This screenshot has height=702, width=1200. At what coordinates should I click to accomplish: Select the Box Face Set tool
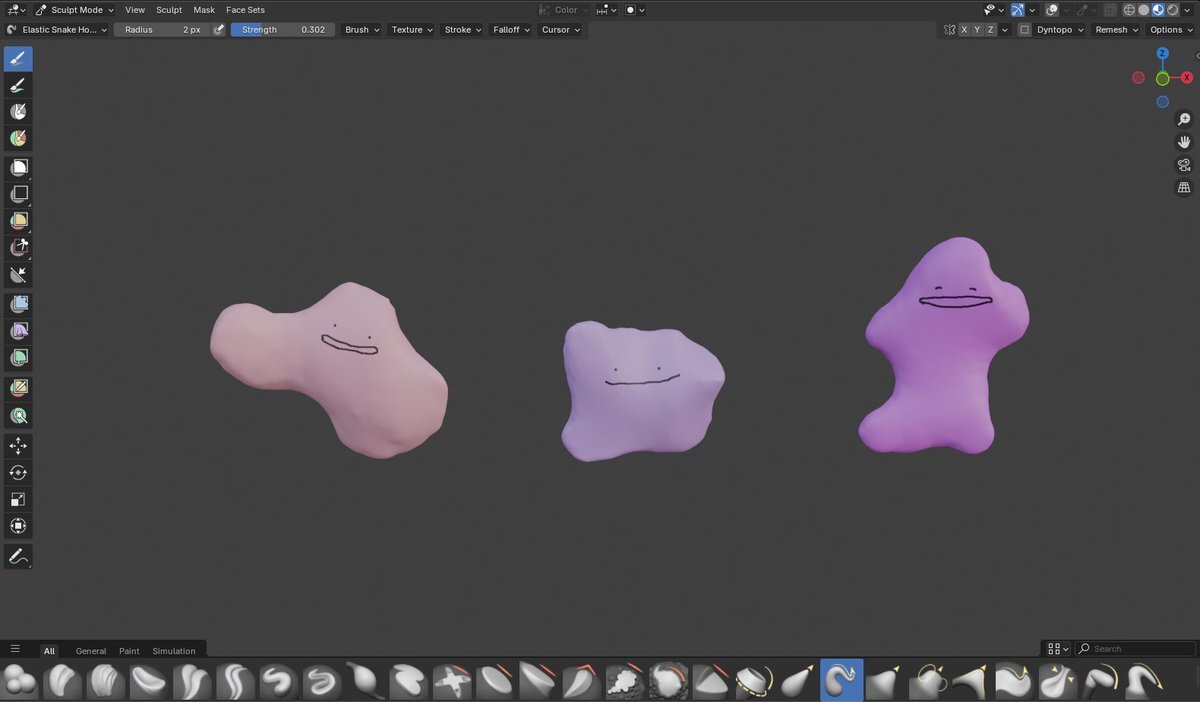(18, 221)
